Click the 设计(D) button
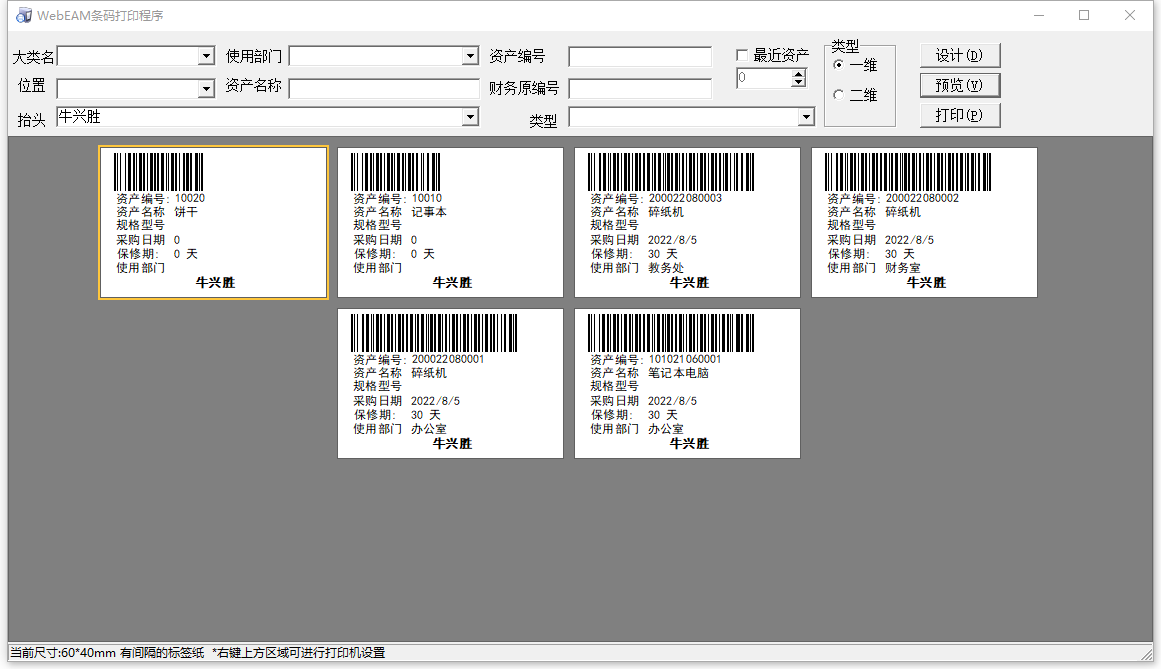 [x=959, y=55]
